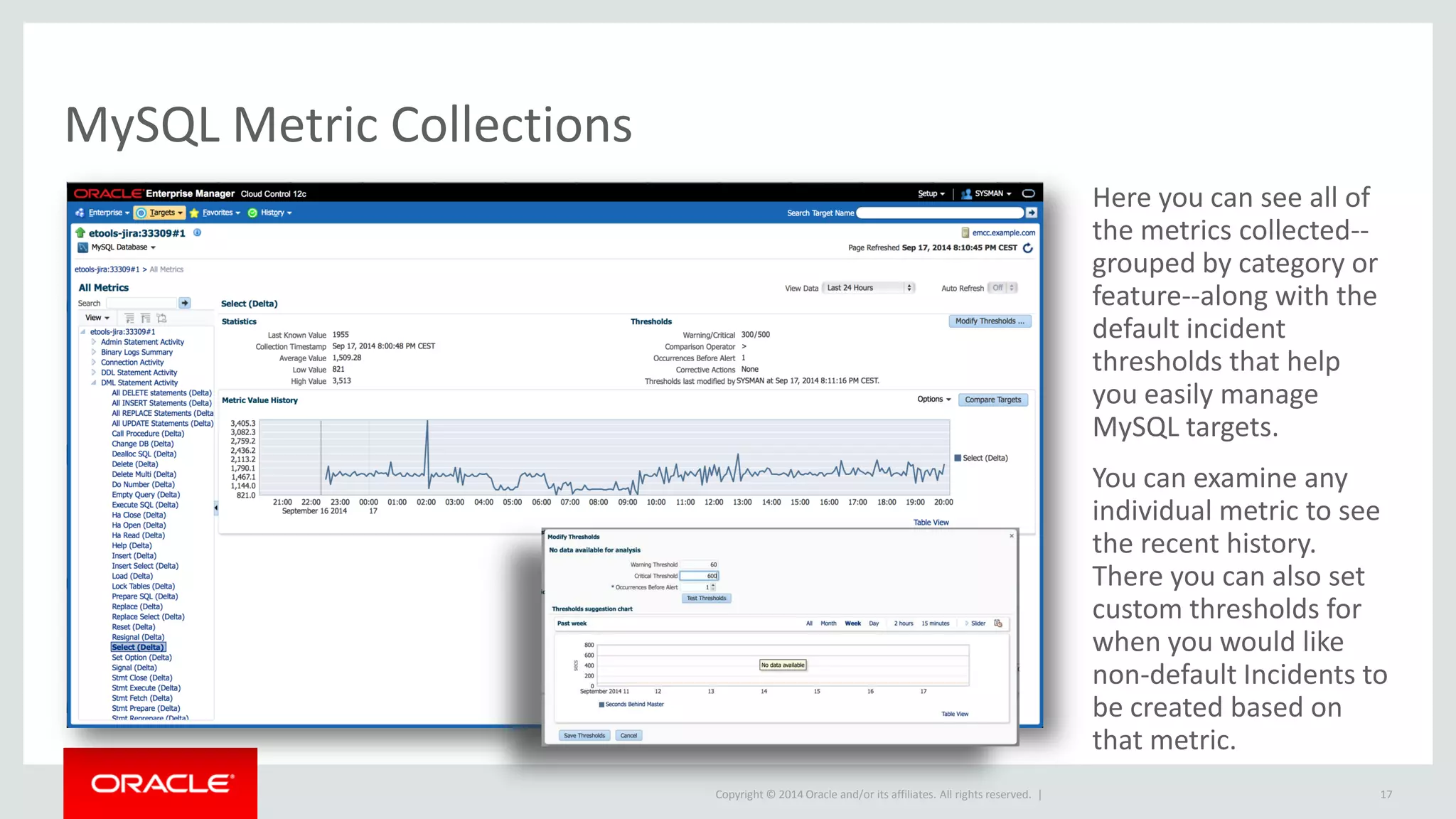Select the 15 minutes range option

pos(936,623)
